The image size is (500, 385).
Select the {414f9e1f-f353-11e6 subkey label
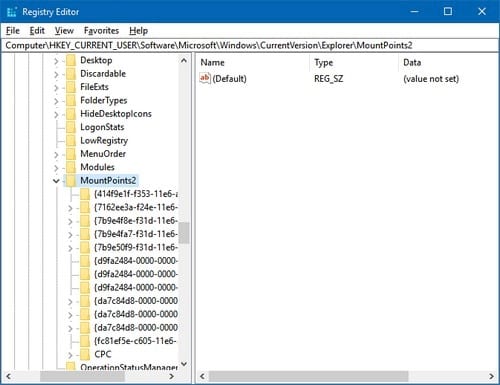point(136,194)
